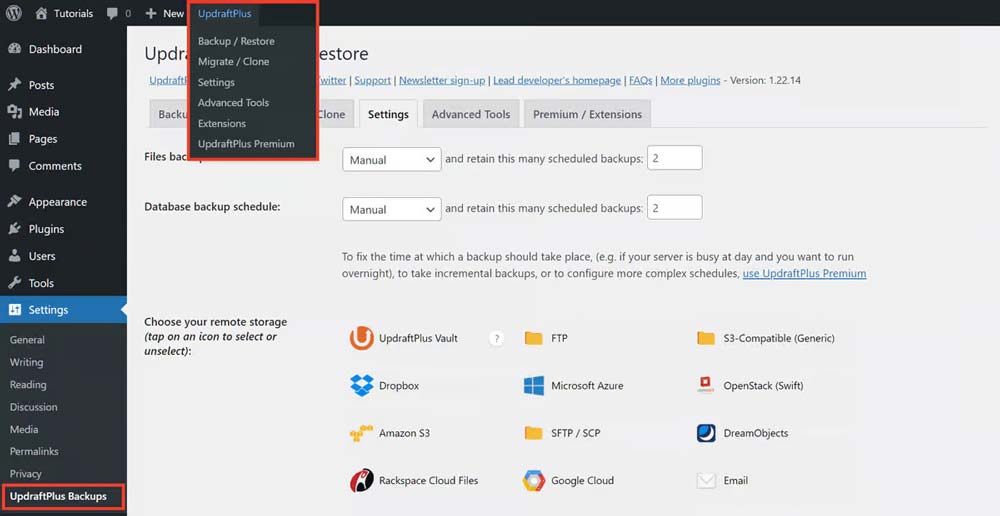
Task: Click files backup retain count field
Action: pyautogui.click(x=675, y=158)
